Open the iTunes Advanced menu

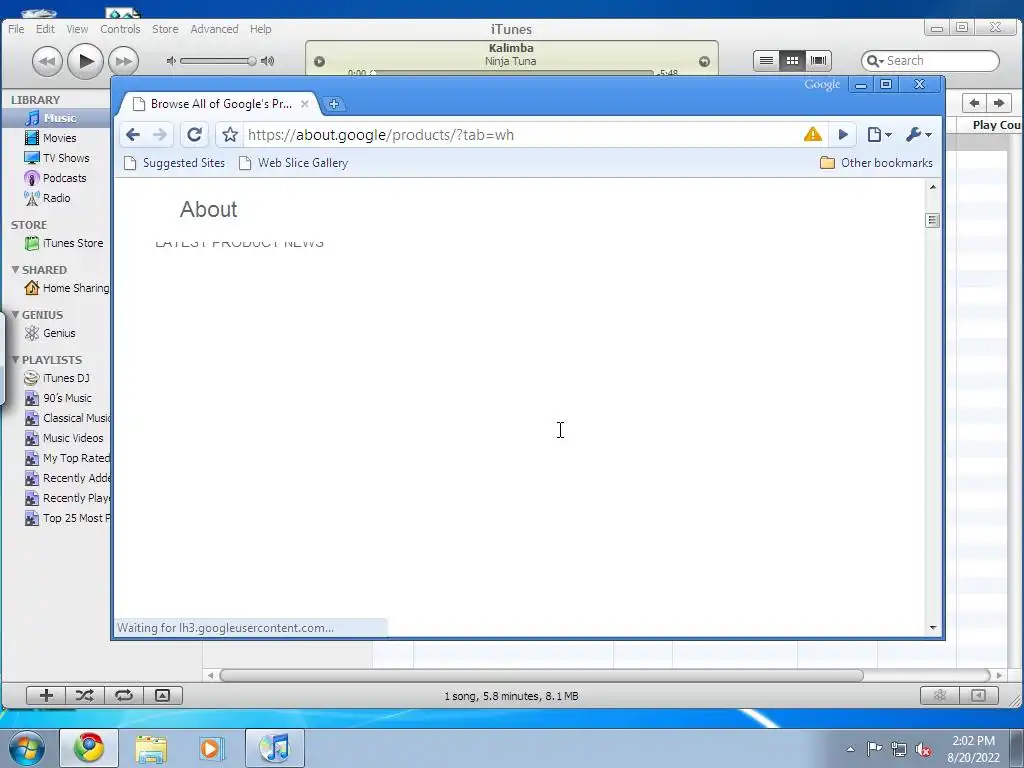[x=214, y=29]
